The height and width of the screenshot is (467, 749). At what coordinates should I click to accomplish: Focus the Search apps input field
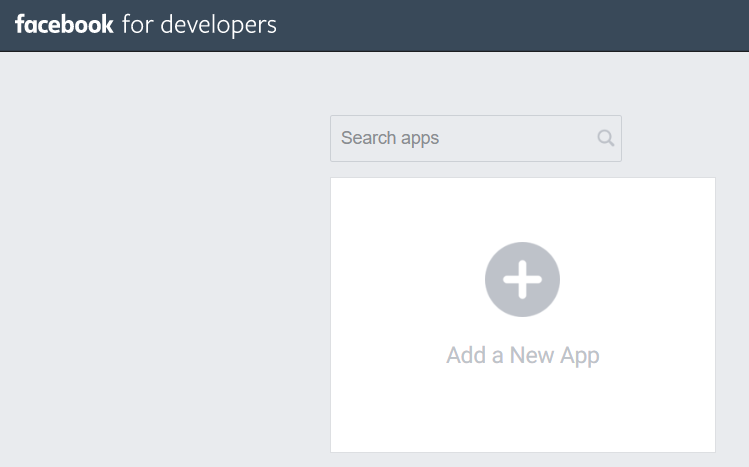pyautogui.click(x=476, y=138)
